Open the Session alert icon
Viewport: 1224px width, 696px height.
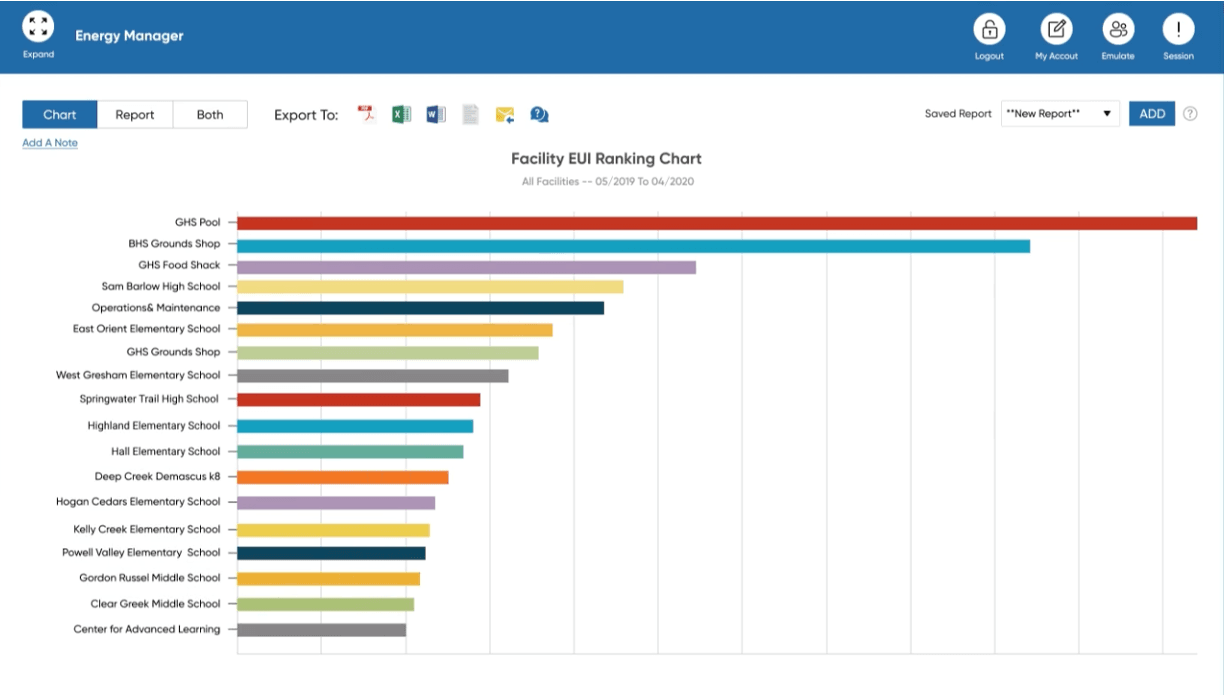1178,29
